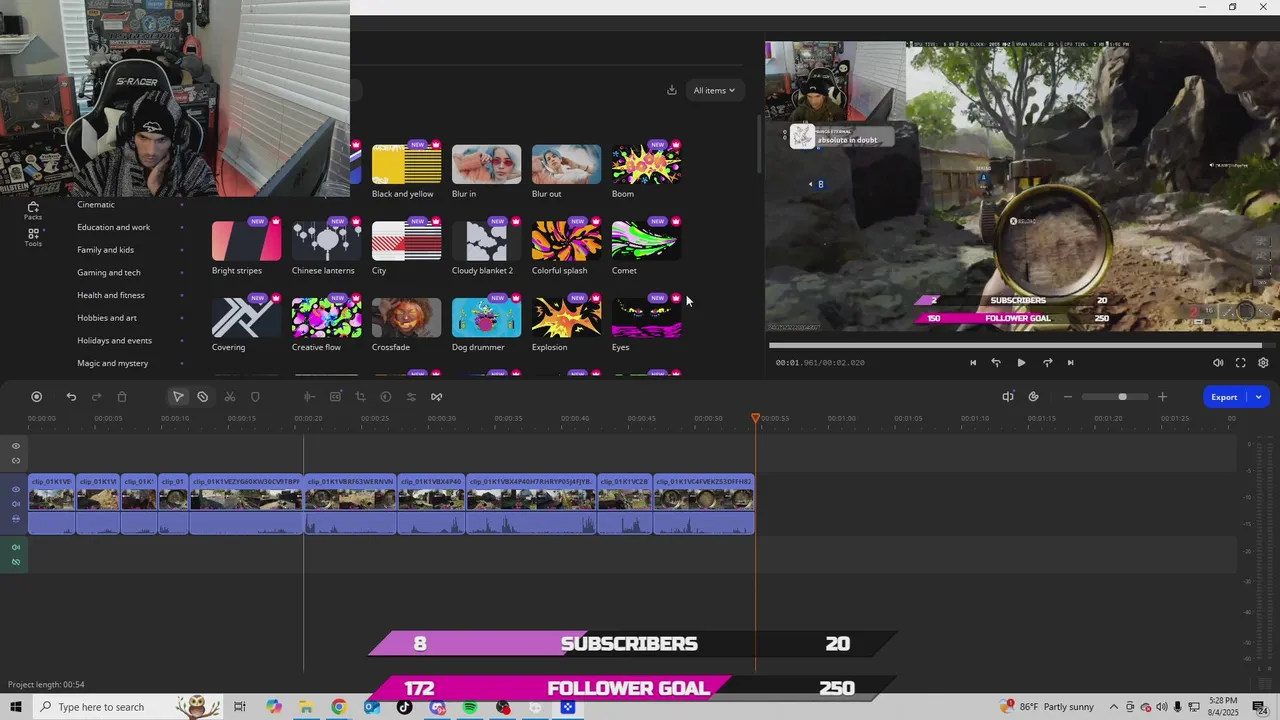Add a marker with shield-shaped icon
1280x720 pixels.
point(255,397)
